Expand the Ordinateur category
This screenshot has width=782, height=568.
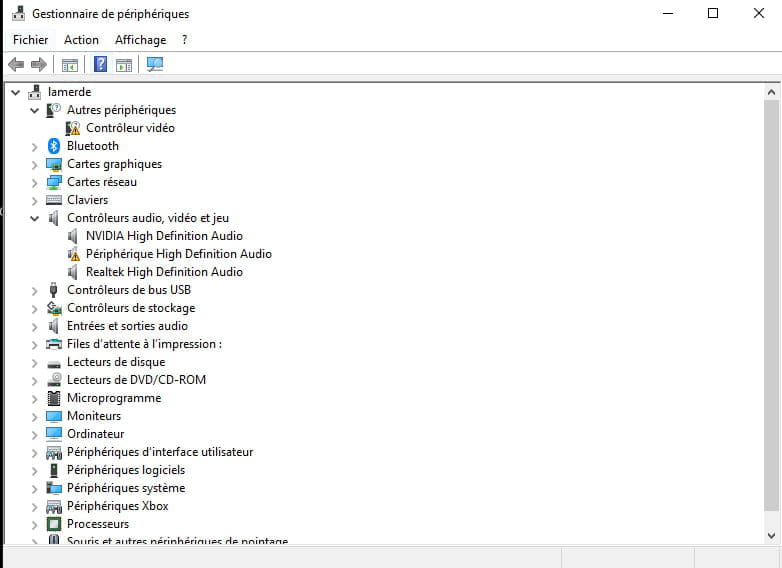34,435
